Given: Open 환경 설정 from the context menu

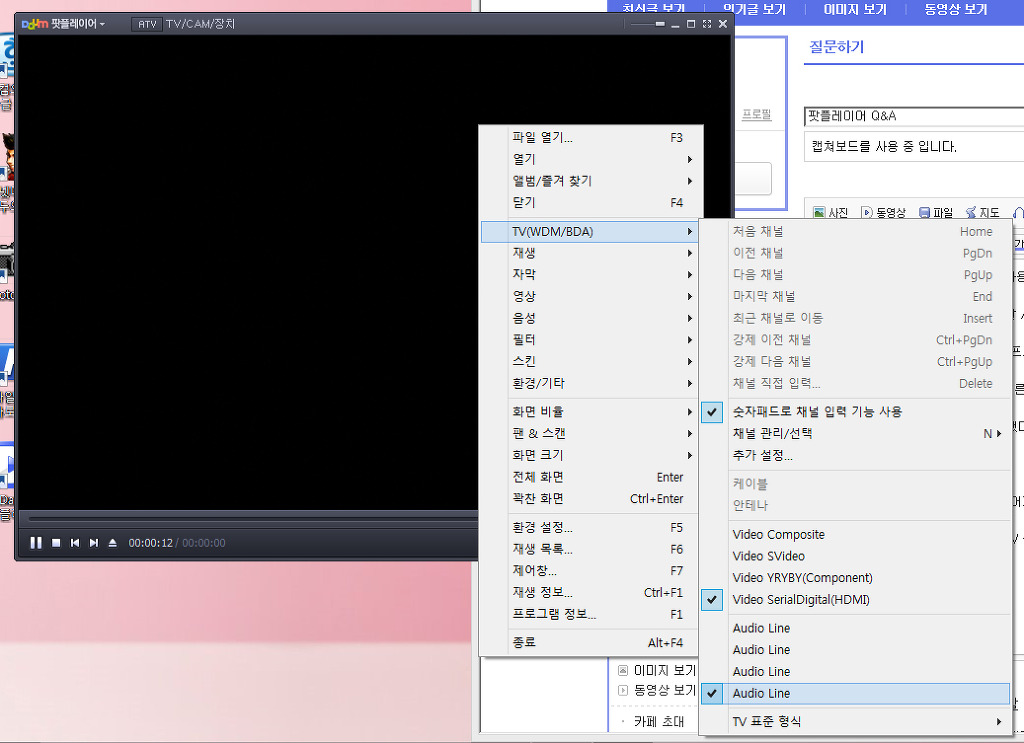Looking at the screenshot, I should pos(542,528).
